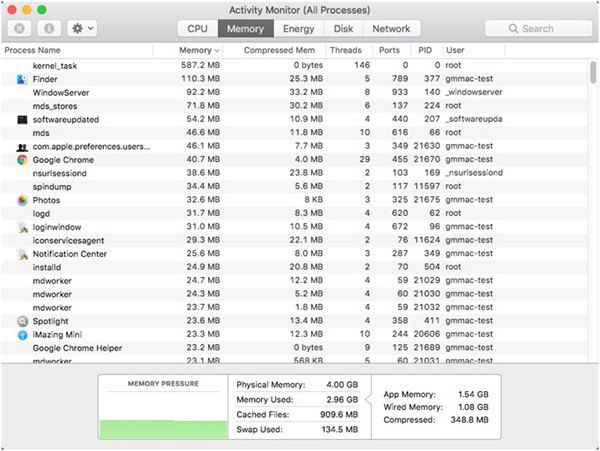Screen dimensions: 600x451
Task: Select the spindump process row
Action: tap(295, 187)
